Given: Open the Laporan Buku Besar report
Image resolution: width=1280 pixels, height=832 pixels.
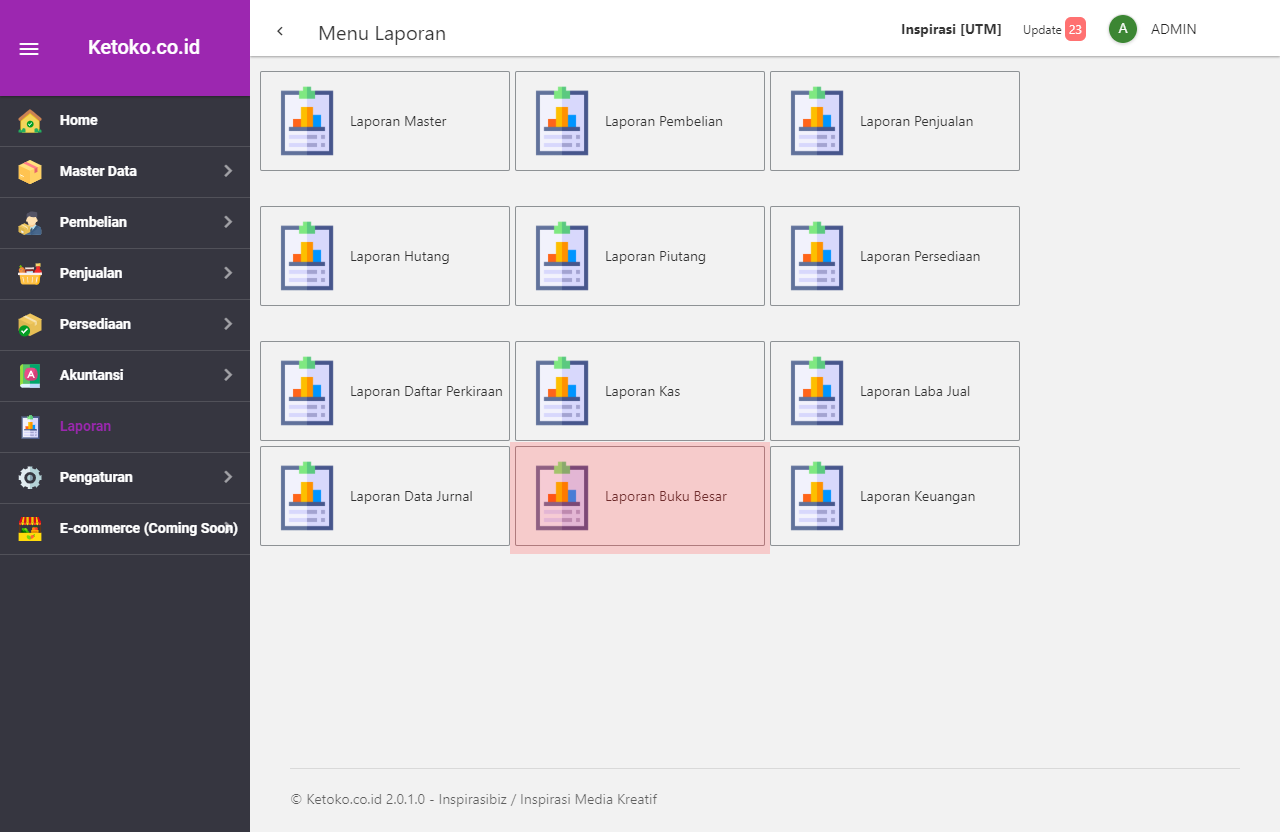Looking at the screenshot, I should [640, 496].
